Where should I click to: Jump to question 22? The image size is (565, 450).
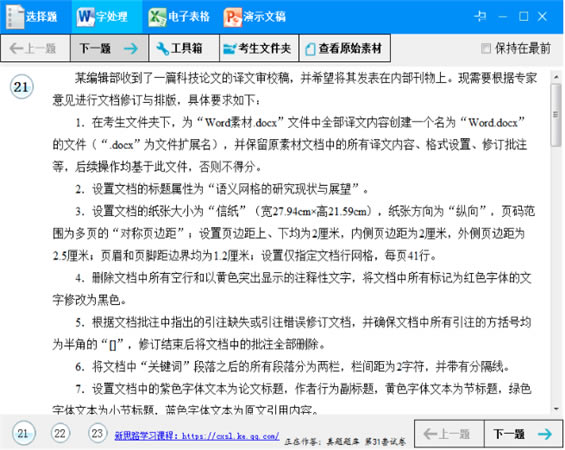click(60, 433)
